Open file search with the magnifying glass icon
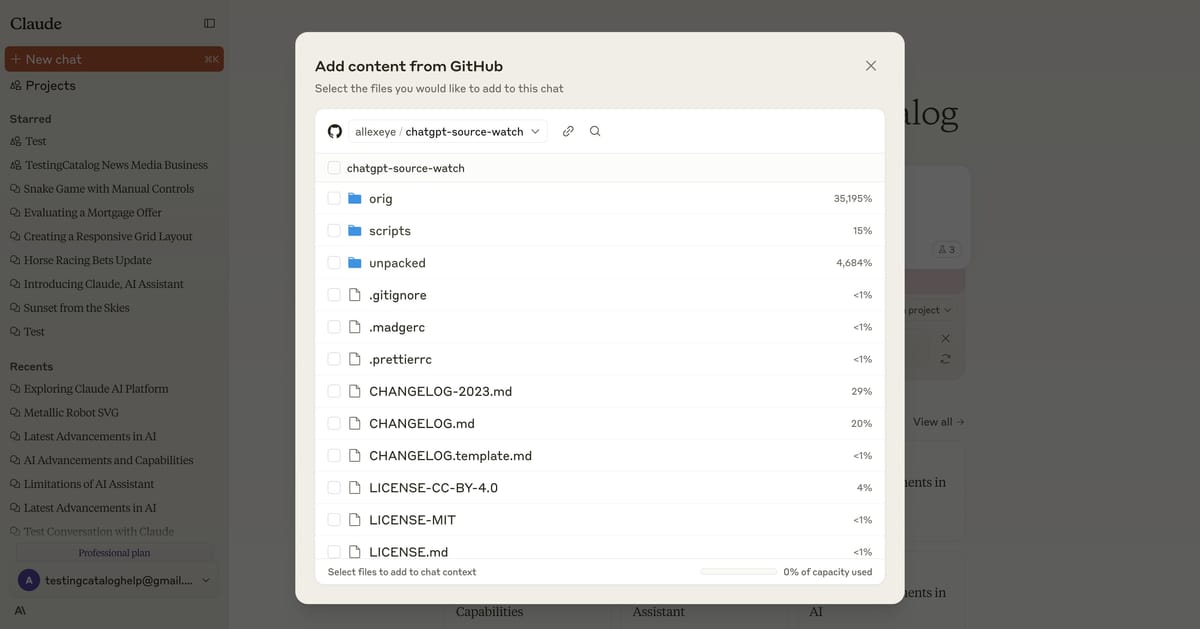This screenshot has width=1200, height=629. [595, 130]
